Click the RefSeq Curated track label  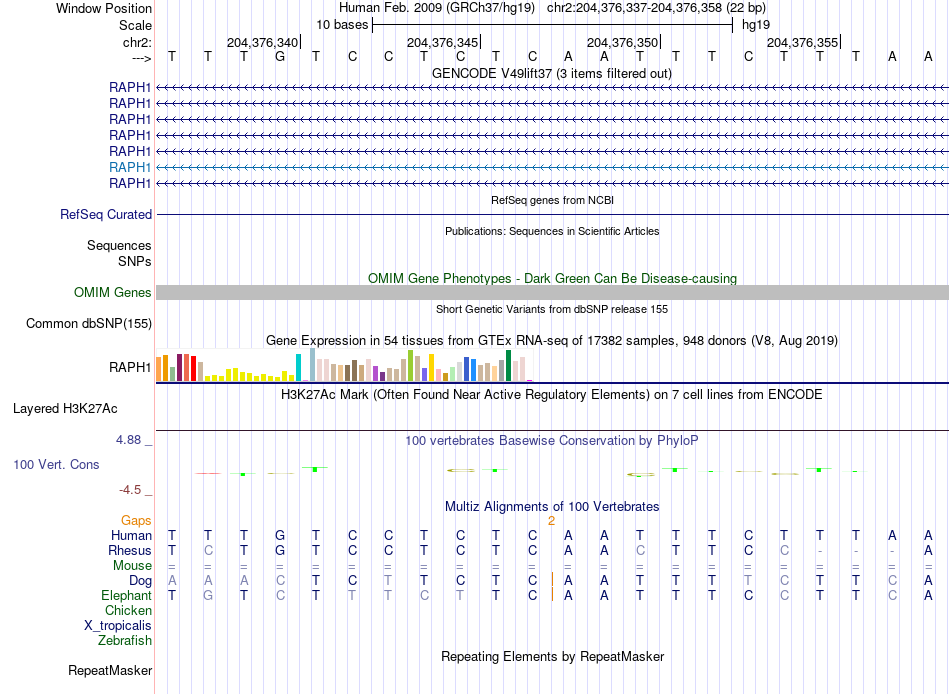click(x=106, y=214)
